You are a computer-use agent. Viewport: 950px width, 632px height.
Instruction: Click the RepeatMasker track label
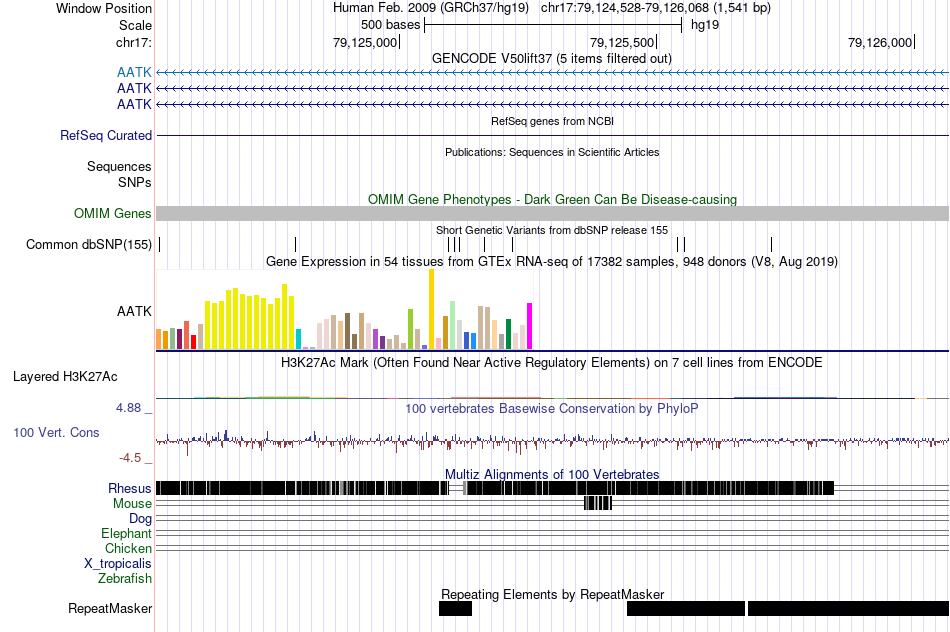110,608
